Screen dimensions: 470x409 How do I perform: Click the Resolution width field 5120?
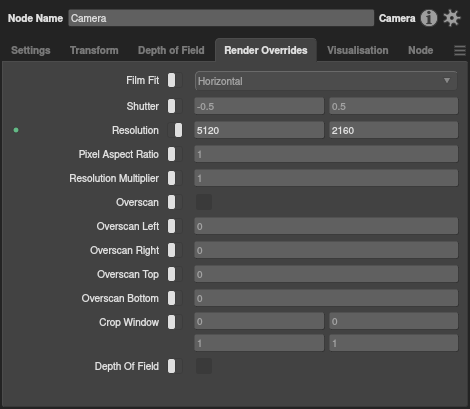coord(259,130)
